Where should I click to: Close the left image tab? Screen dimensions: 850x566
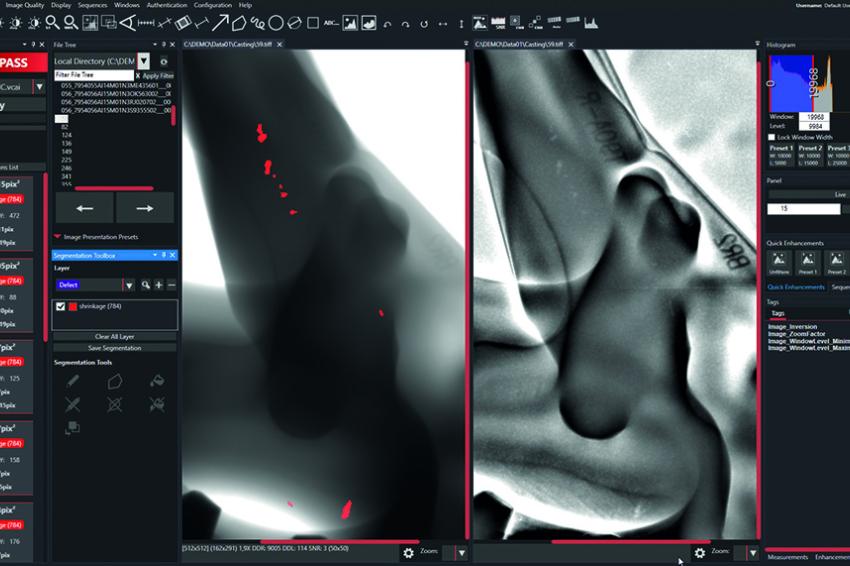279,44
